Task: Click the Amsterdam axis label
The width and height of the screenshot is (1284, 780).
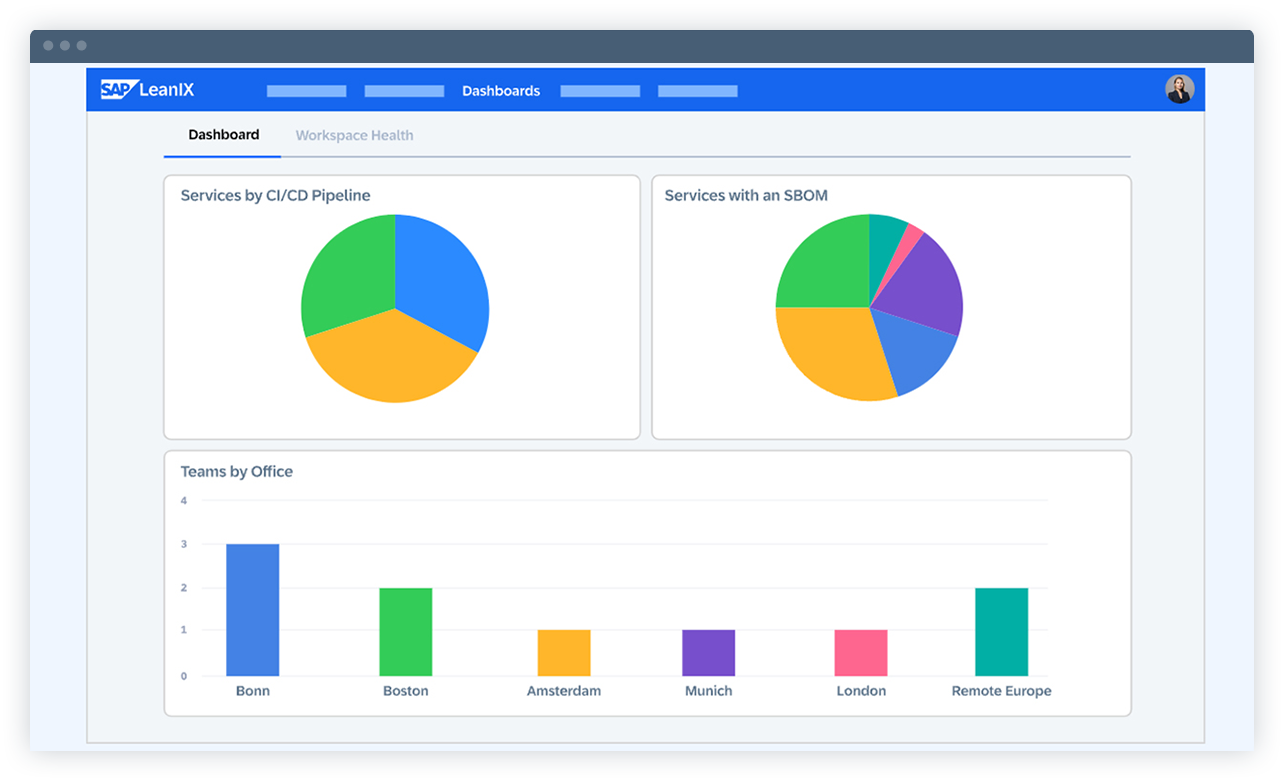Action: pyautogui.click(x=563, y=690)
